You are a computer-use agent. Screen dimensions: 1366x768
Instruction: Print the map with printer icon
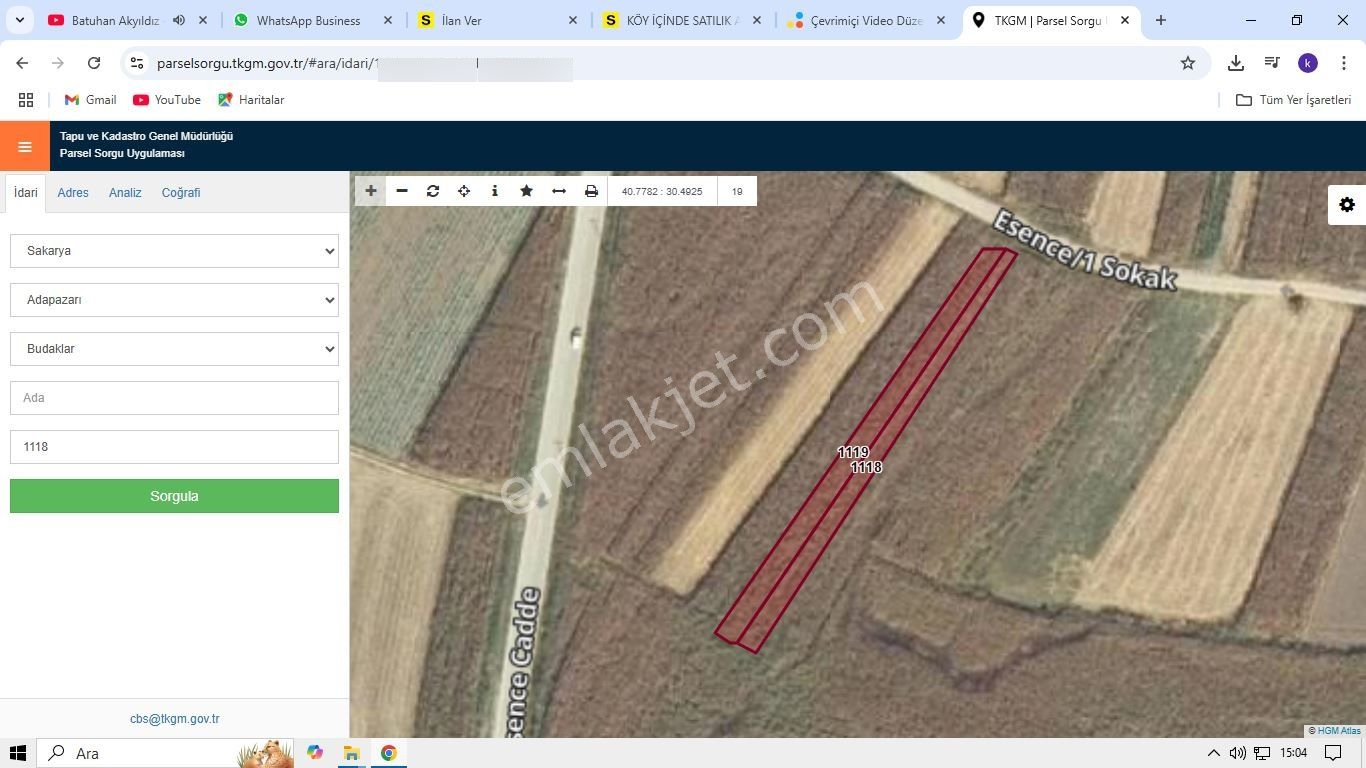pyautogui.click(x=591, y=191)
